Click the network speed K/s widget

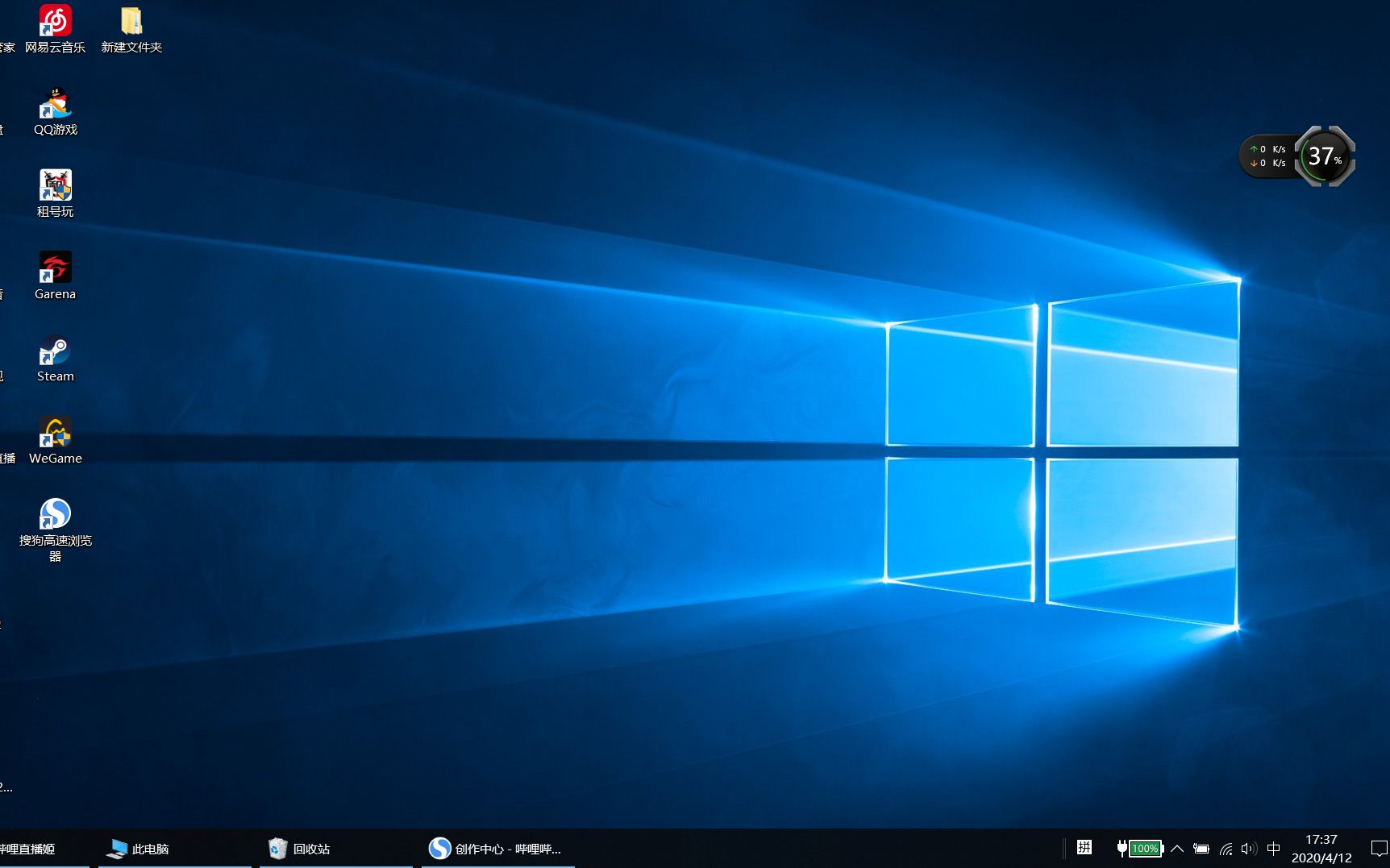click(x=1268, y=156)
